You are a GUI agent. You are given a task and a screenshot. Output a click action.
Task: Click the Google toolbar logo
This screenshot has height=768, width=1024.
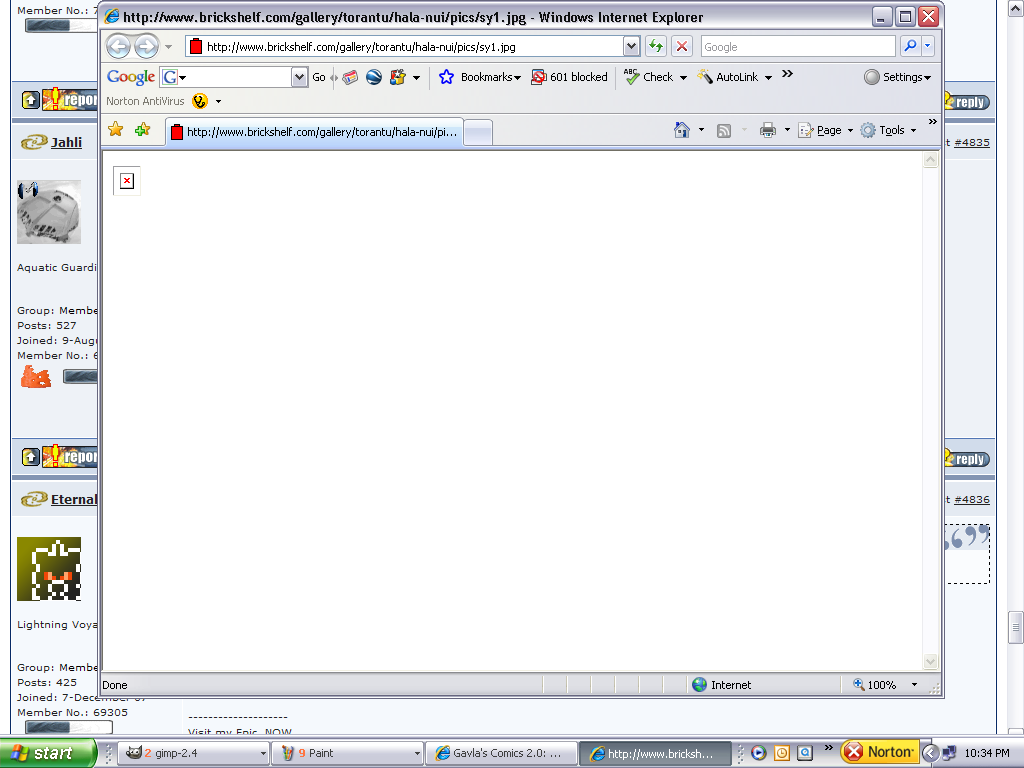coord(131,77)
